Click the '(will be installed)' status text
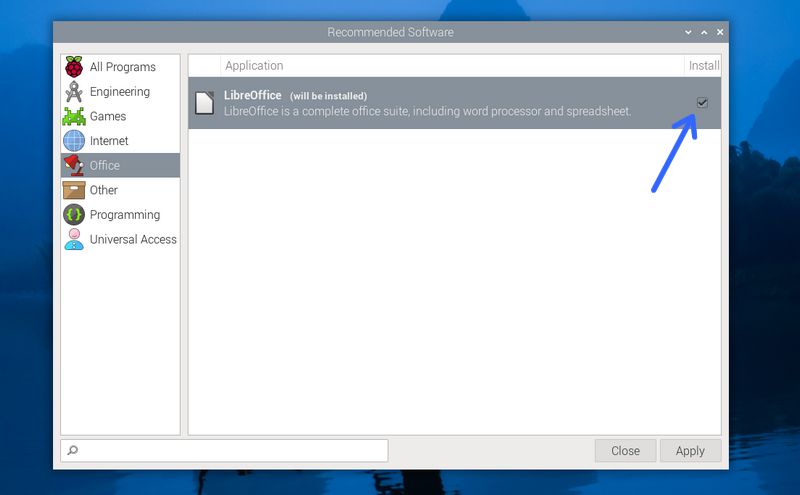This screenshot has height=495, width=800. coord(329,96)
